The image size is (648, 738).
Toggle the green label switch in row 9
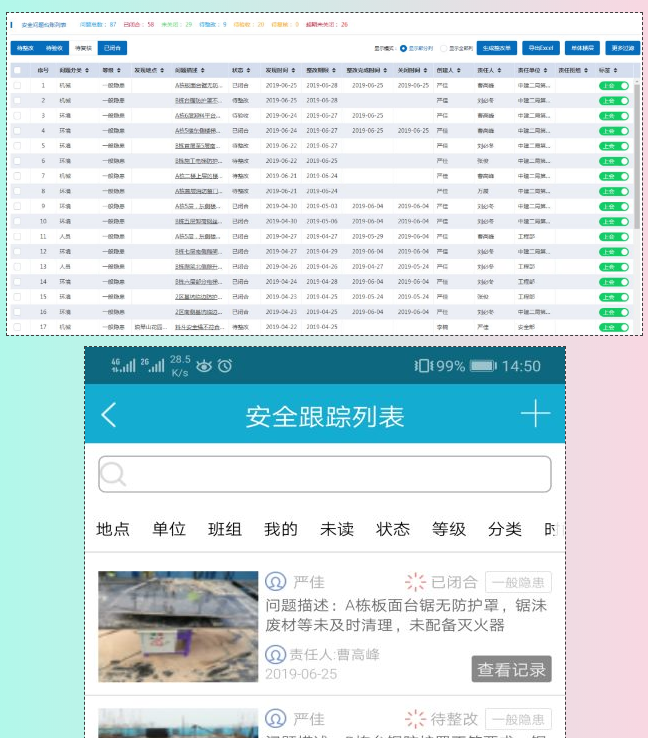[614, 207]
